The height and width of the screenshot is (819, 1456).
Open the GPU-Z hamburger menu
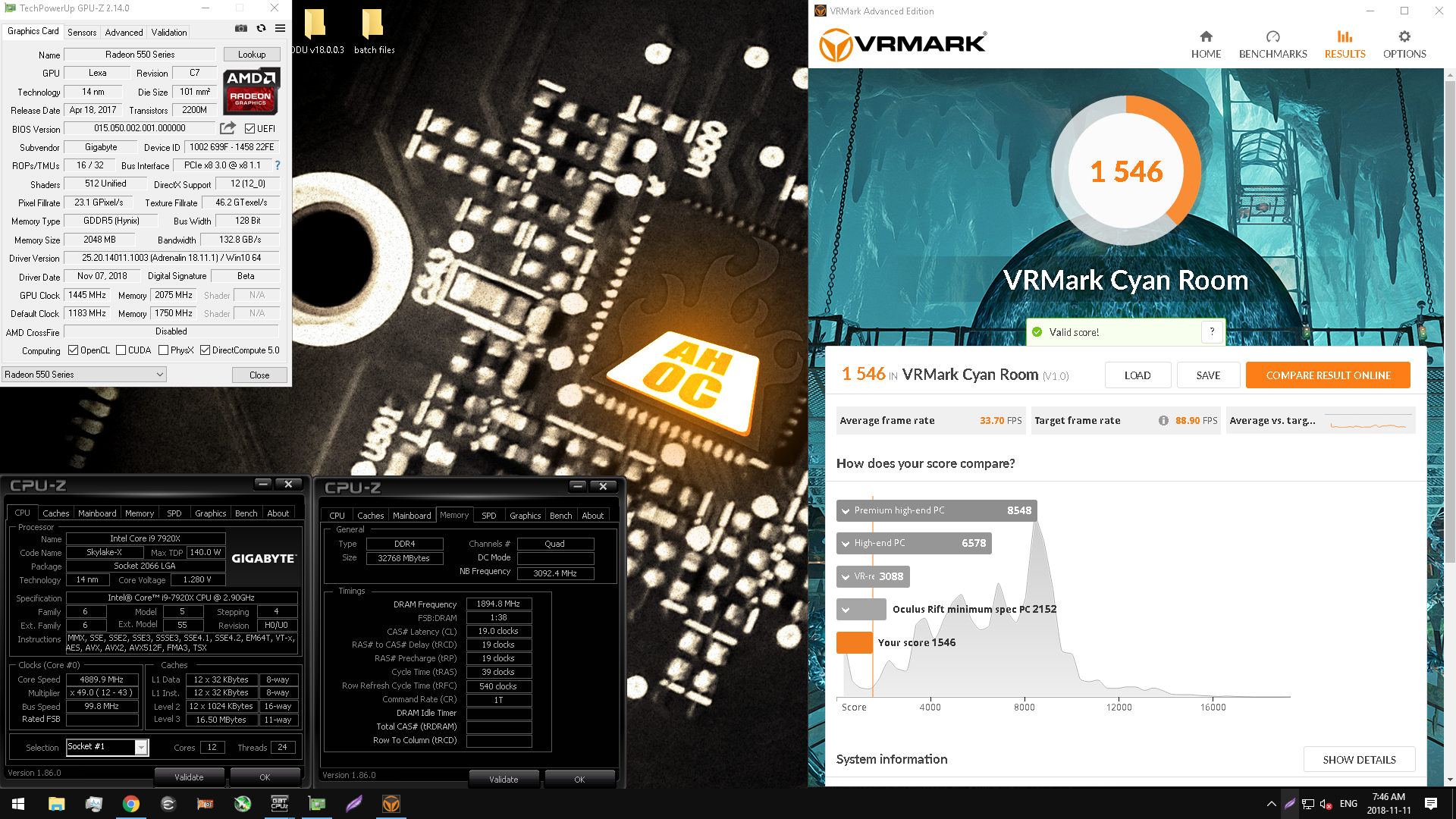click(x=280, y=29)
